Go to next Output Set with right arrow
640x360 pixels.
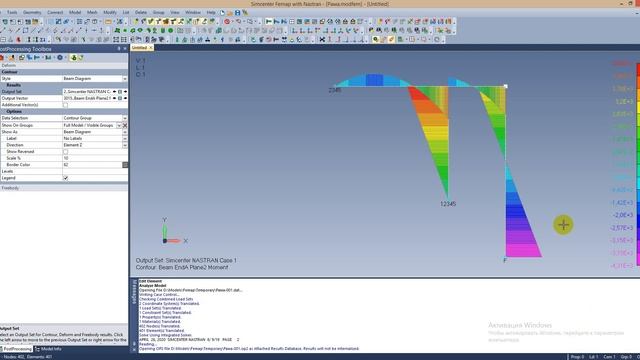pyautogui.click(x=125, y=91)
